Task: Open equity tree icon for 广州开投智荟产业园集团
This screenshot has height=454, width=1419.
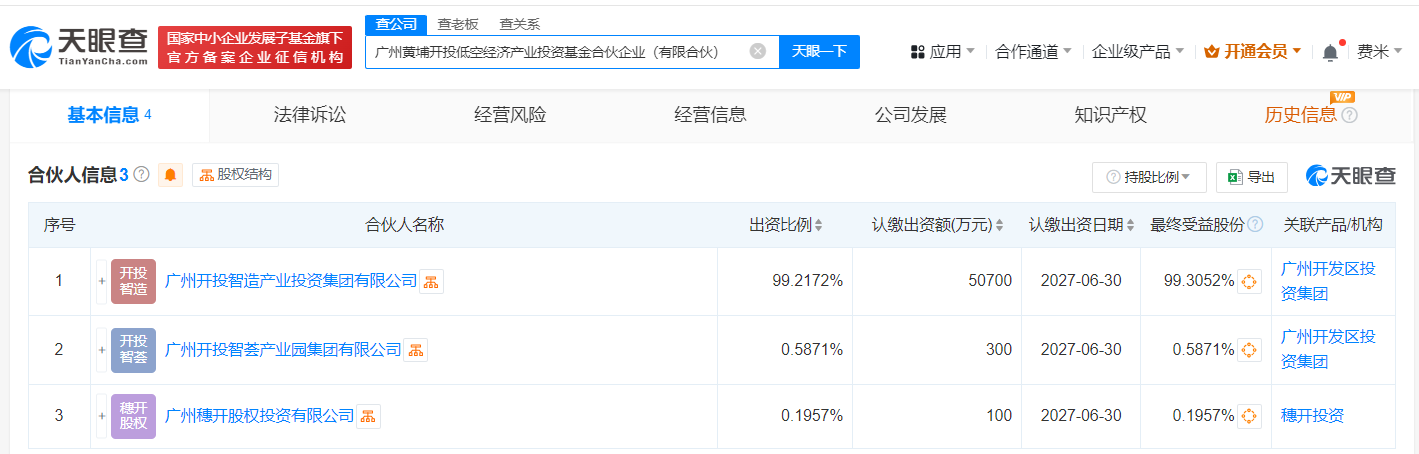Action: pyautogui.click(x=415, y=350)
